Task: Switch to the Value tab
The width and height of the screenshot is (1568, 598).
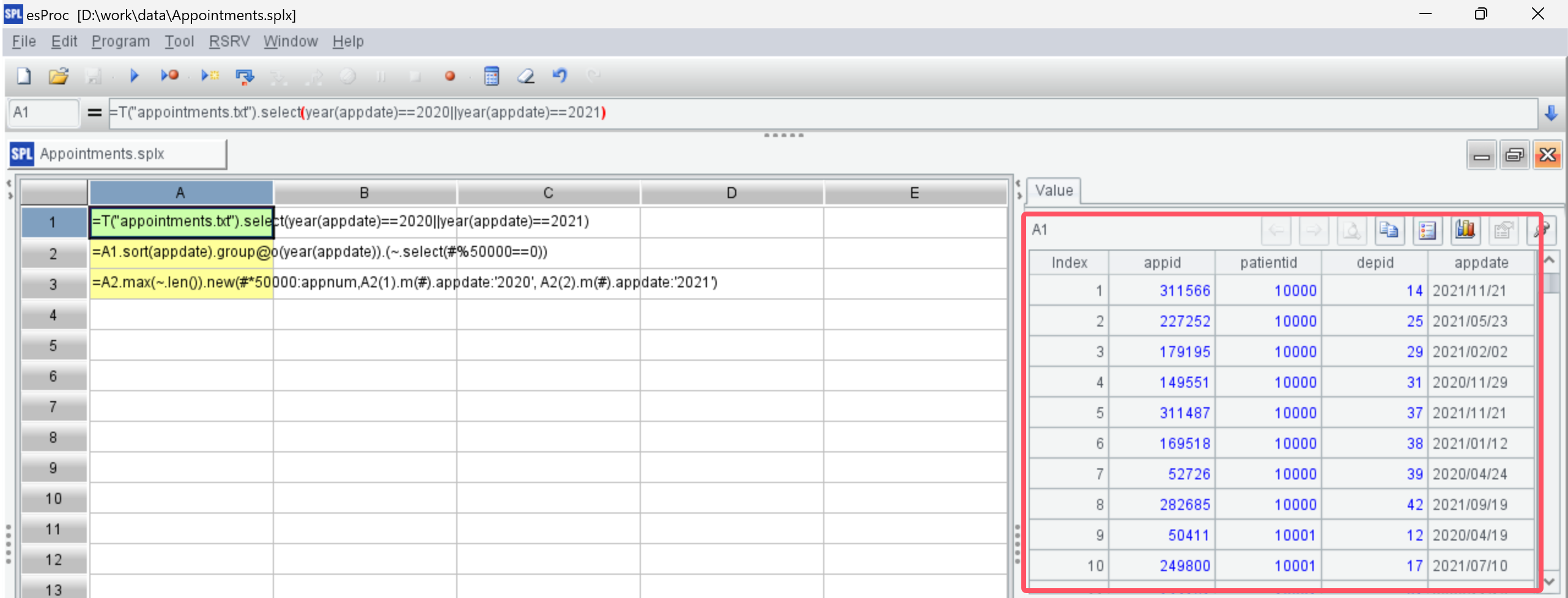Action: (x=1054, y=191)
